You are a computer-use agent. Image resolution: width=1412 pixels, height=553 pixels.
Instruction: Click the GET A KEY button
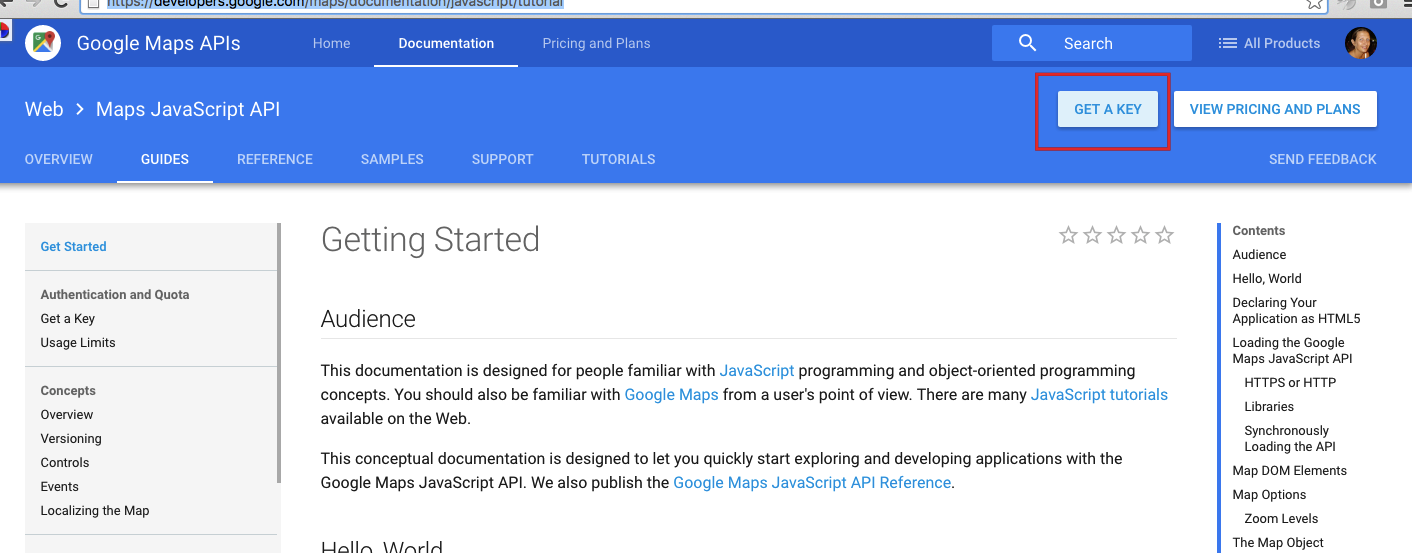pos(1108,109)
